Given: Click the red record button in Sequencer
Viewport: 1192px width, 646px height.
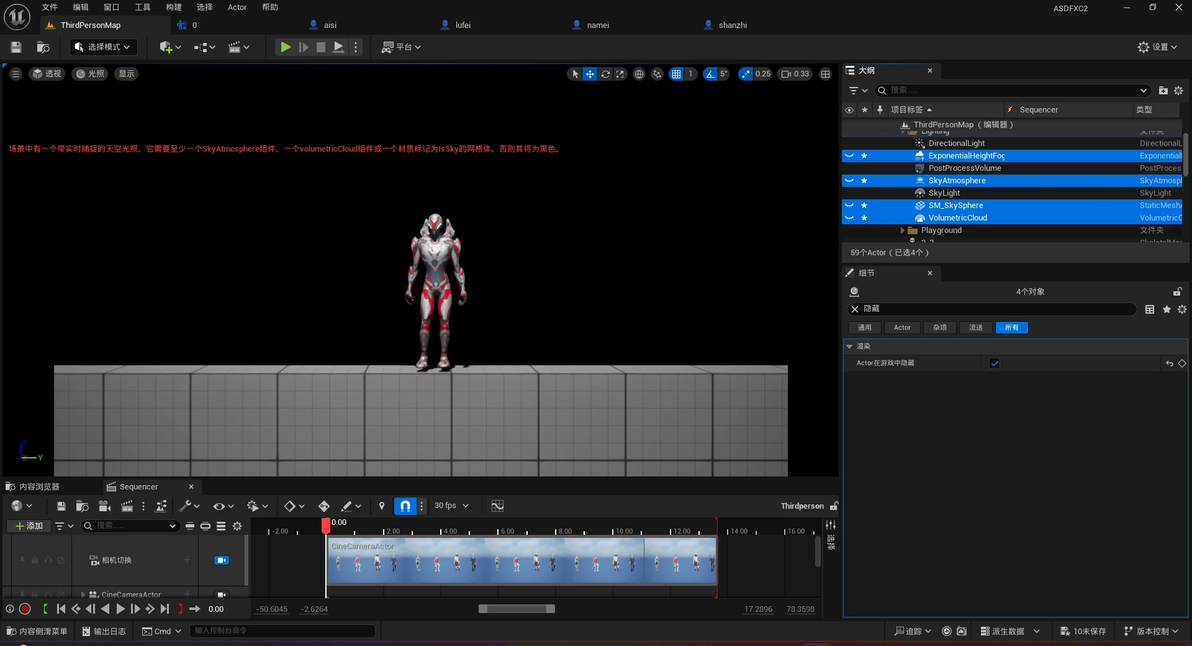Looking at the screenshot, I should 25,609.
